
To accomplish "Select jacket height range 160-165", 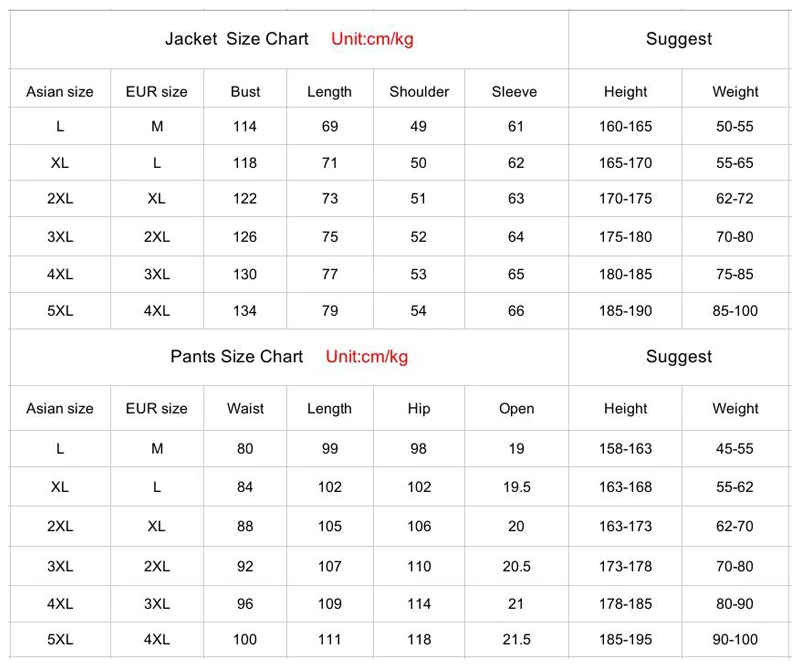I will [x=625, y=127].
